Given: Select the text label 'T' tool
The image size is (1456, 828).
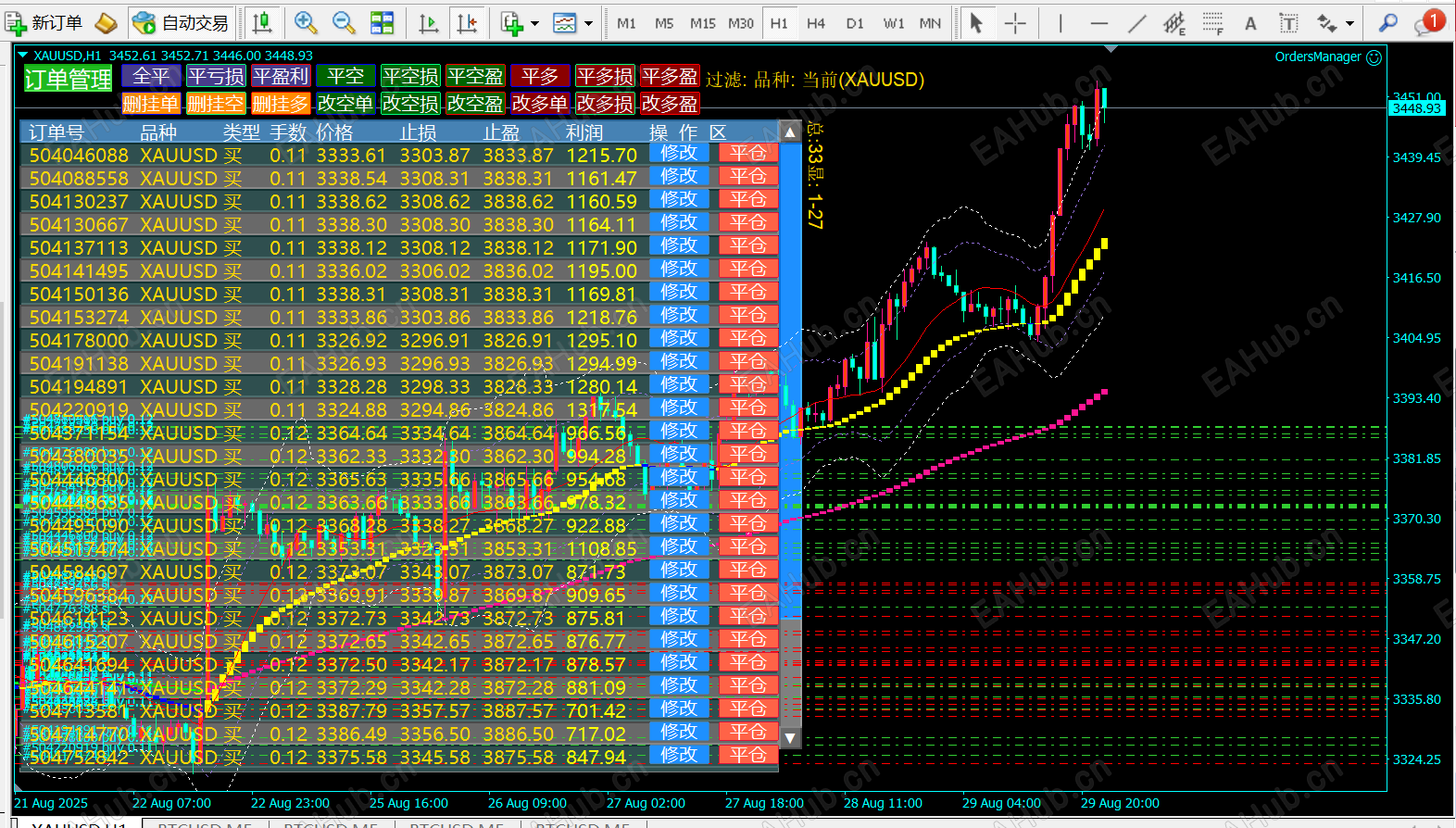Looking at the screenshot, I should point(1288,23).
